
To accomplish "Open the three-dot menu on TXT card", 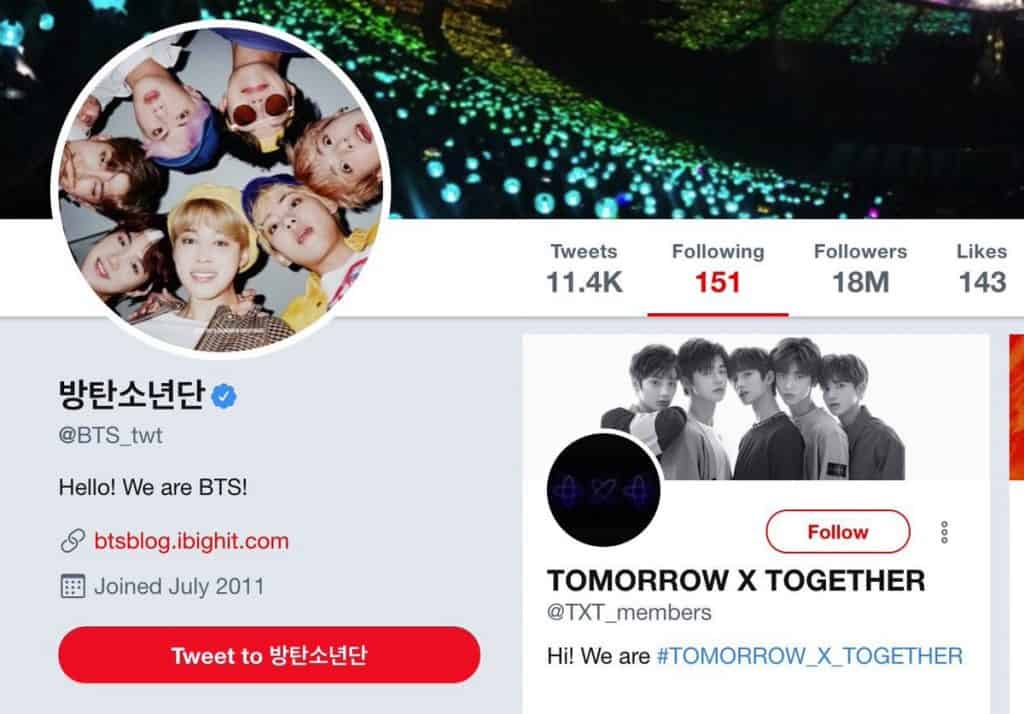I will point(944,532).
